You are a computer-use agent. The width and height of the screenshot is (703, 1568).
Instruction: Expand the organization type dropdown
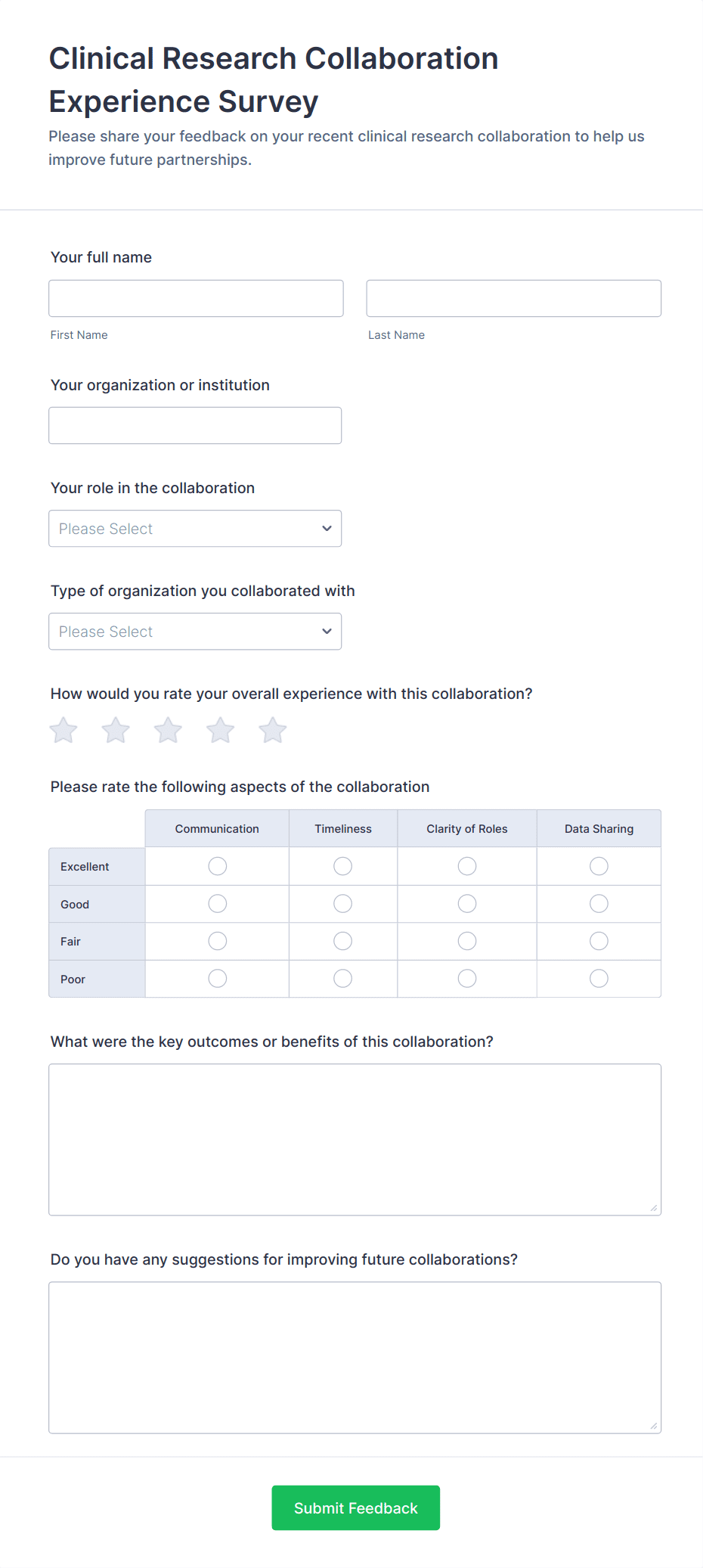pos(195,632)
